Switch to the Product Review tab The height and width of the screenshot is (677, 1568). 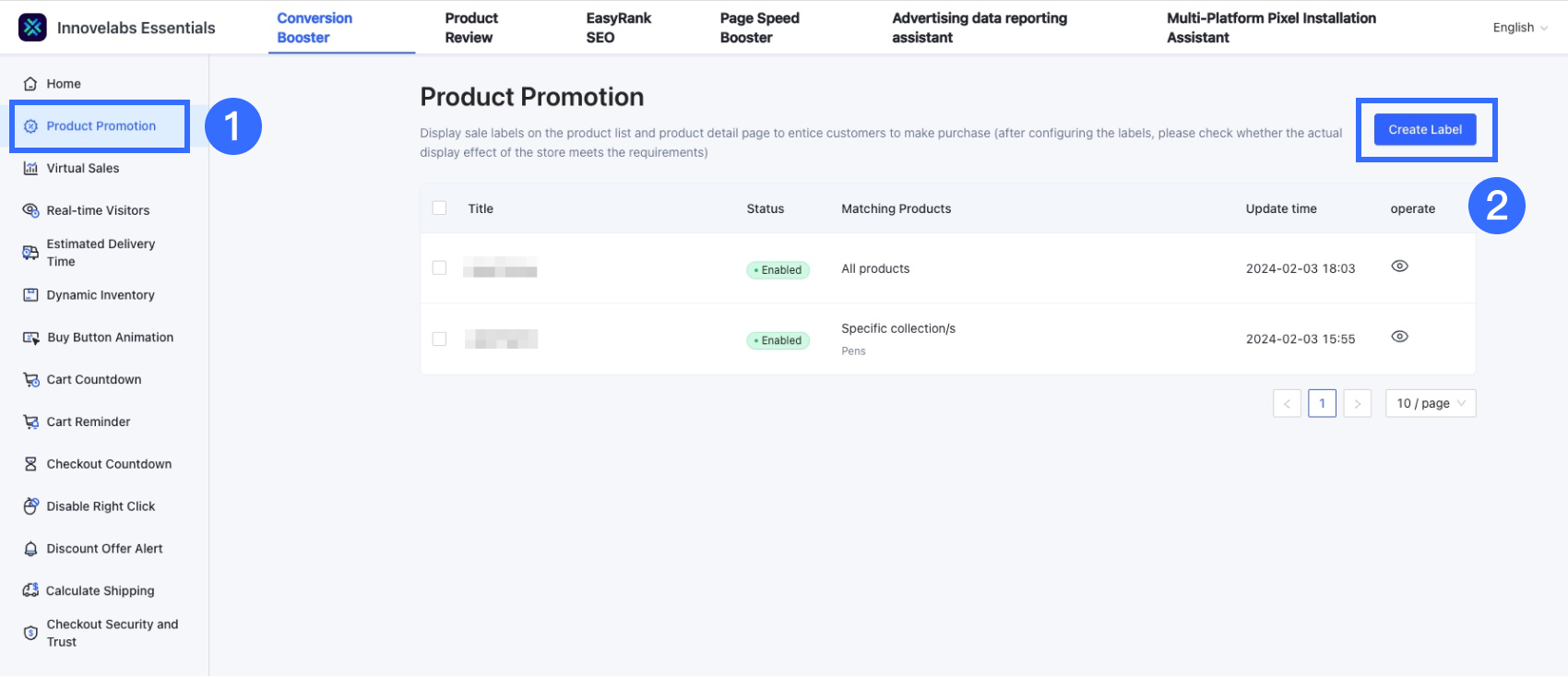[x=470, y=28]
